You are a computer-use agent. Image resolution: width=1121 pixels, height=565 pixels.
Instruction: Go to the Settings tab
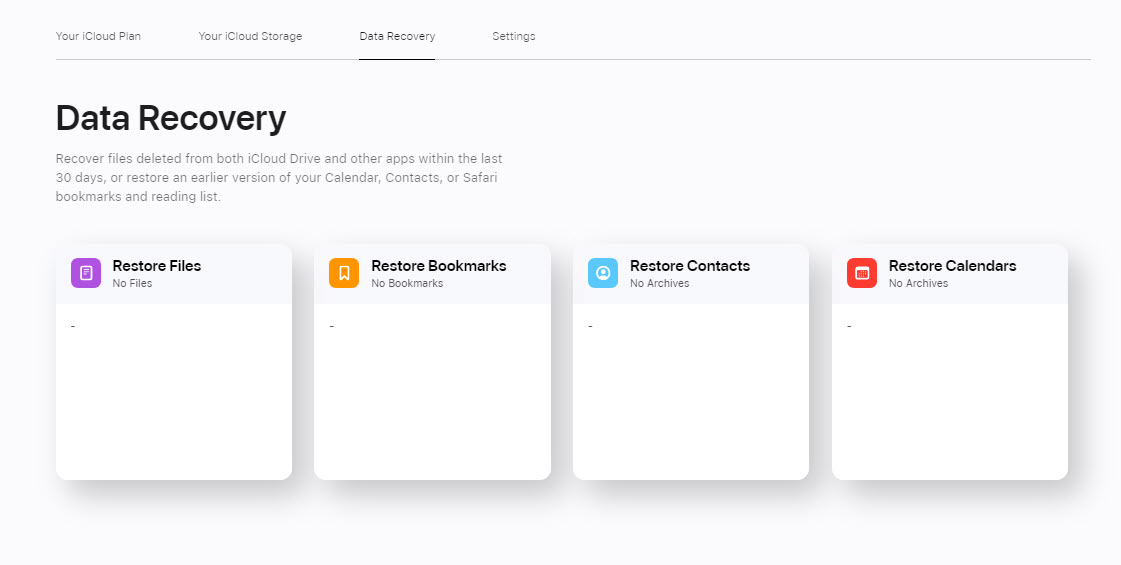point(513,36)
